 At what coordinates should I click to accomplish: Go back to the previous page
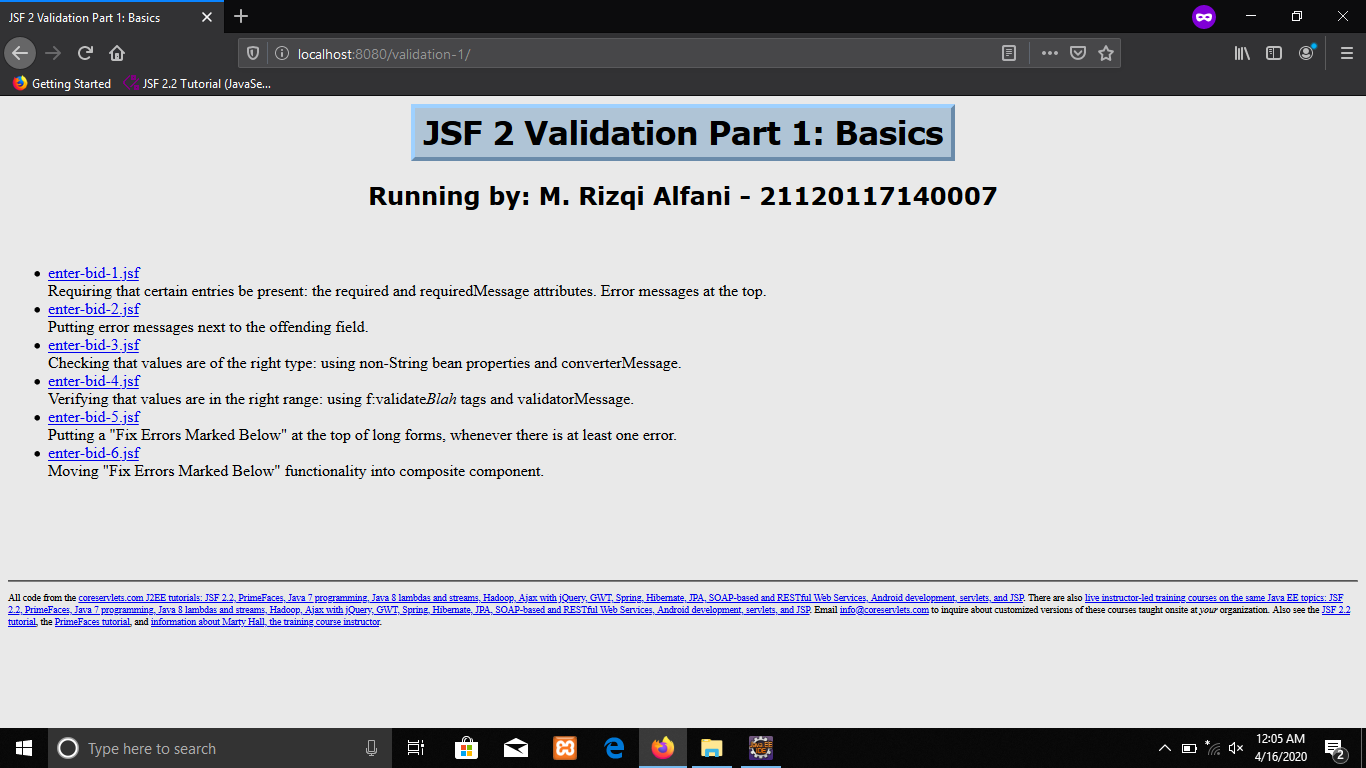coord(20,53)
